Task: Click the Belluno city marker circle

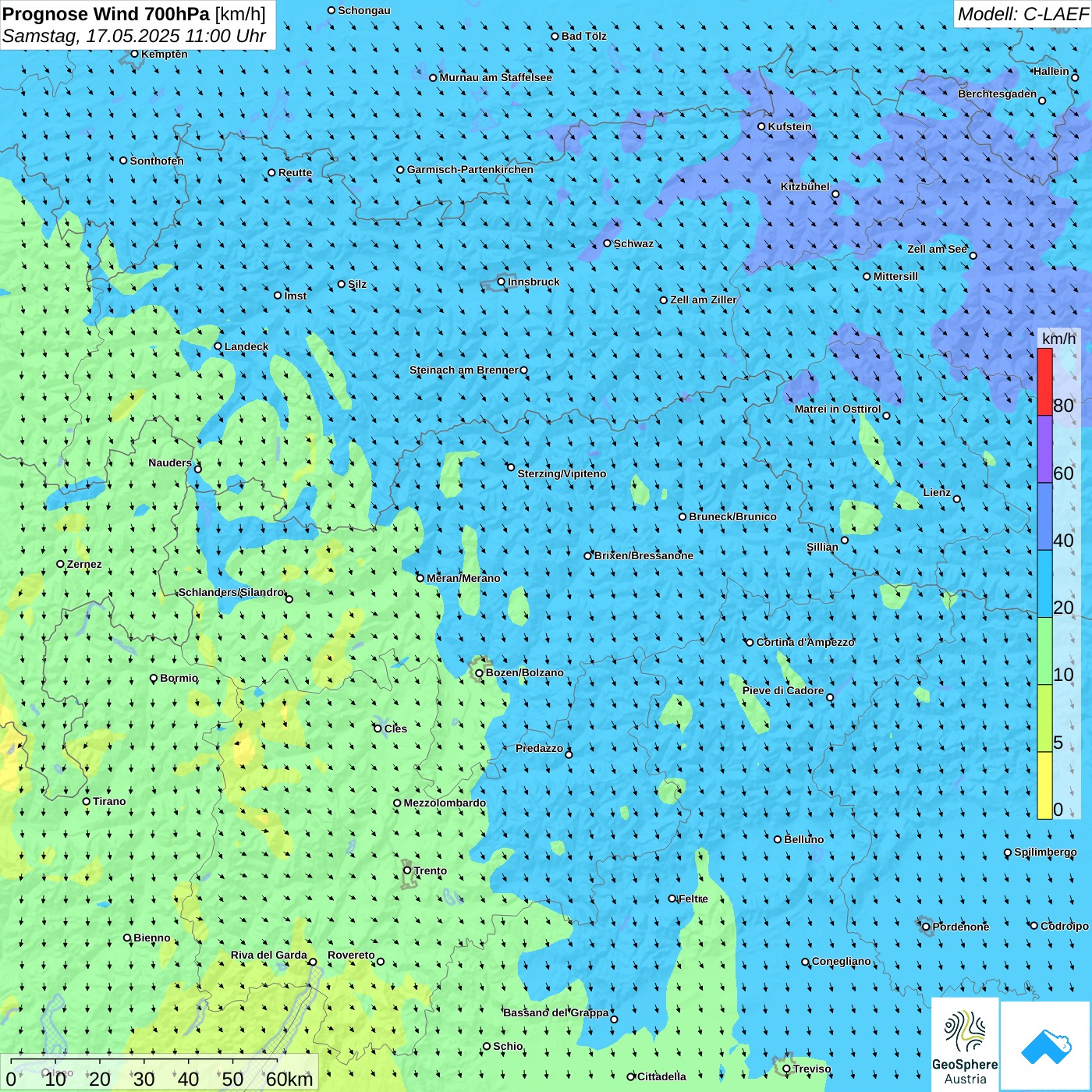Action: click(778, 839)
